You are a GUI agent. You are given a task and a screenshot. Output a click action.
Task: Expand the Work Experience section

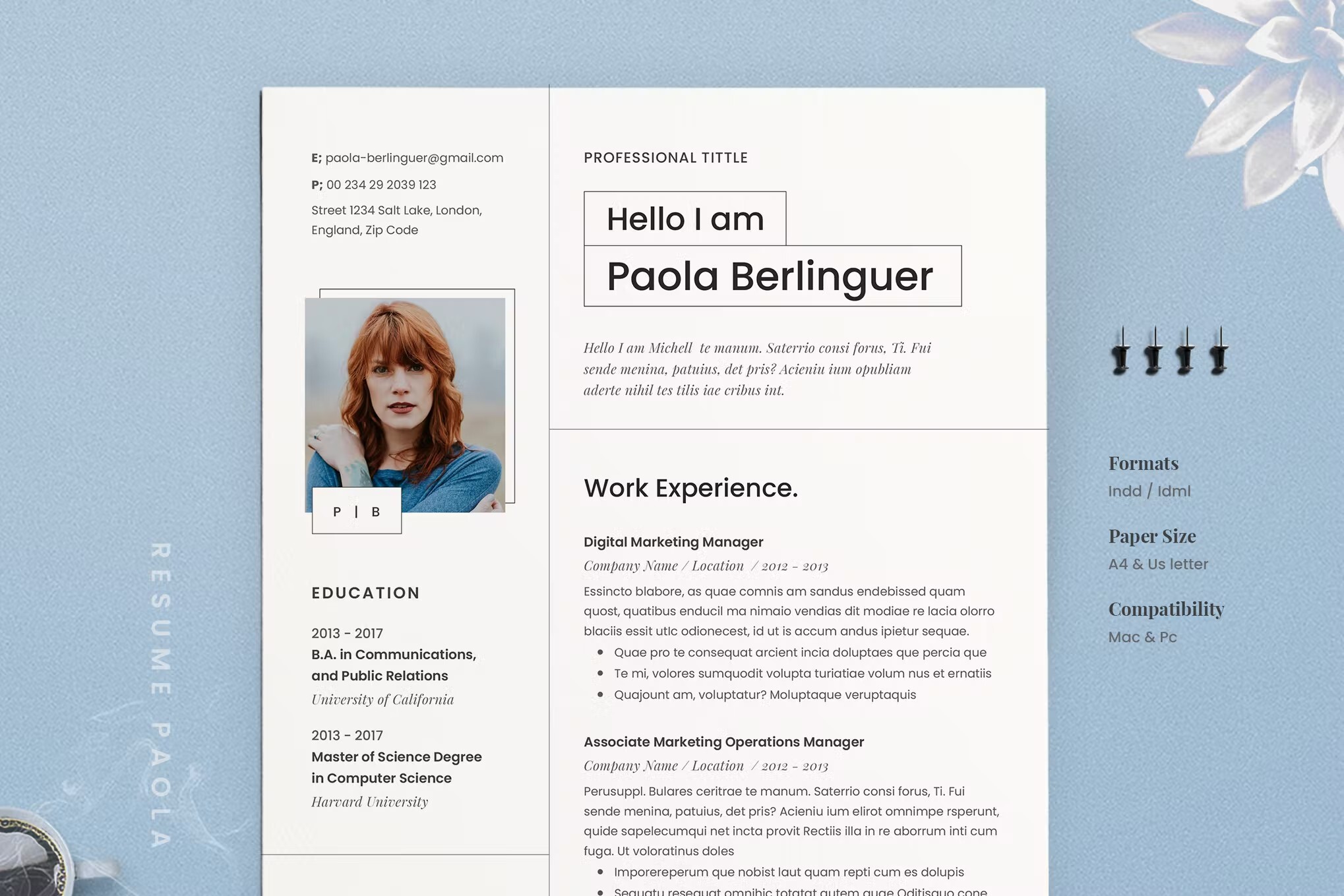click(x=690, y=488)
